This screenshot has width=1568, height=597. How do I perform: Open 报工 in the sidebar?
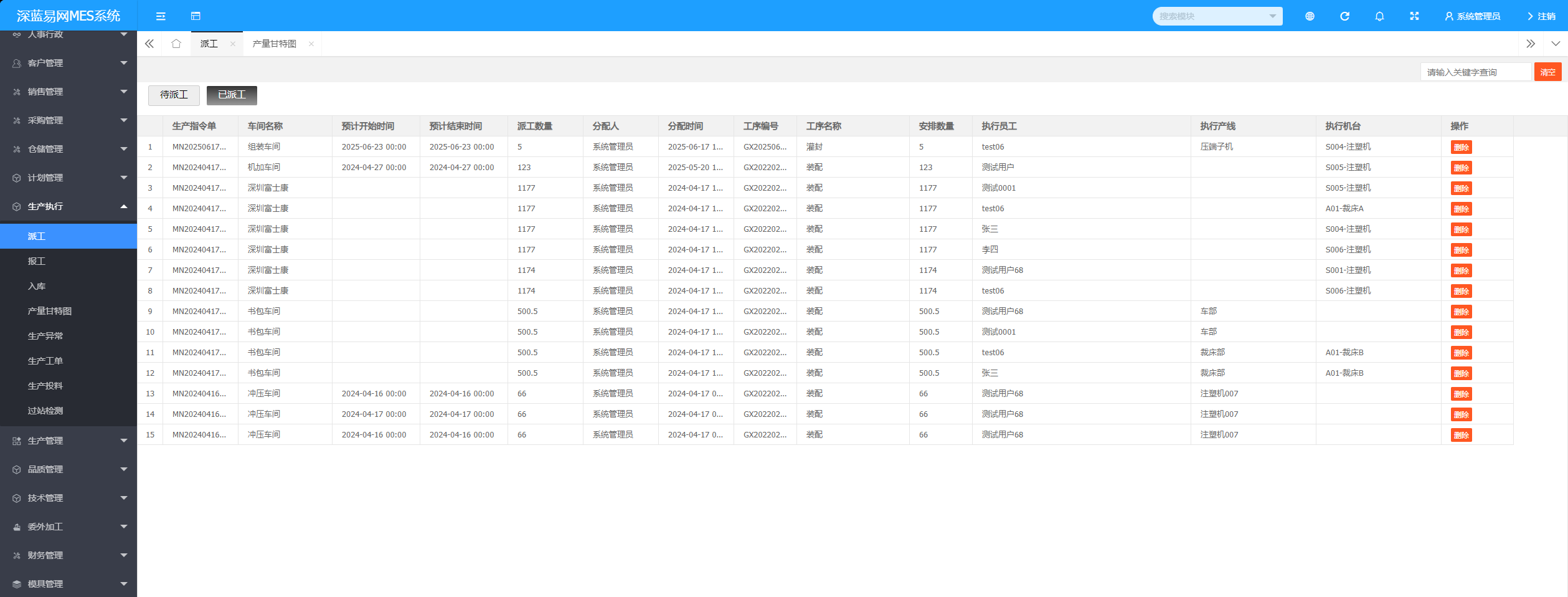coord(37,261)
